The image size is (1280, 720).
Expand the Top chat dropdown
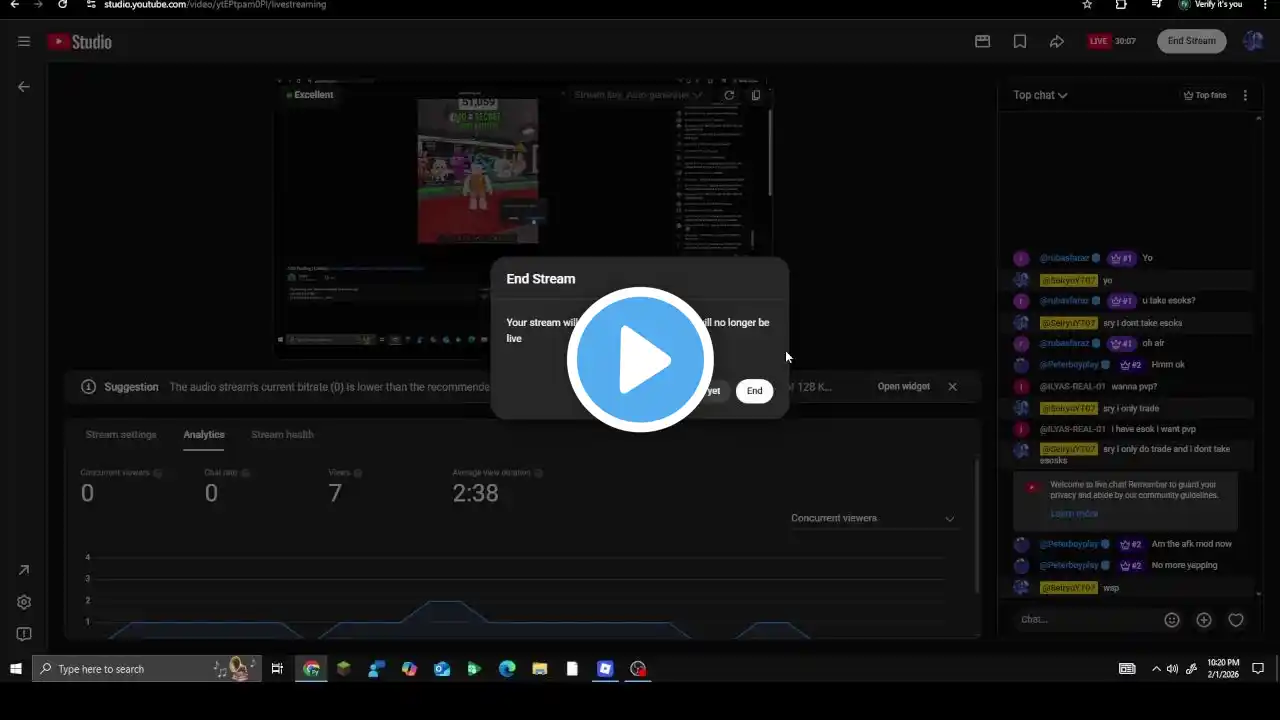(1040, 95)
